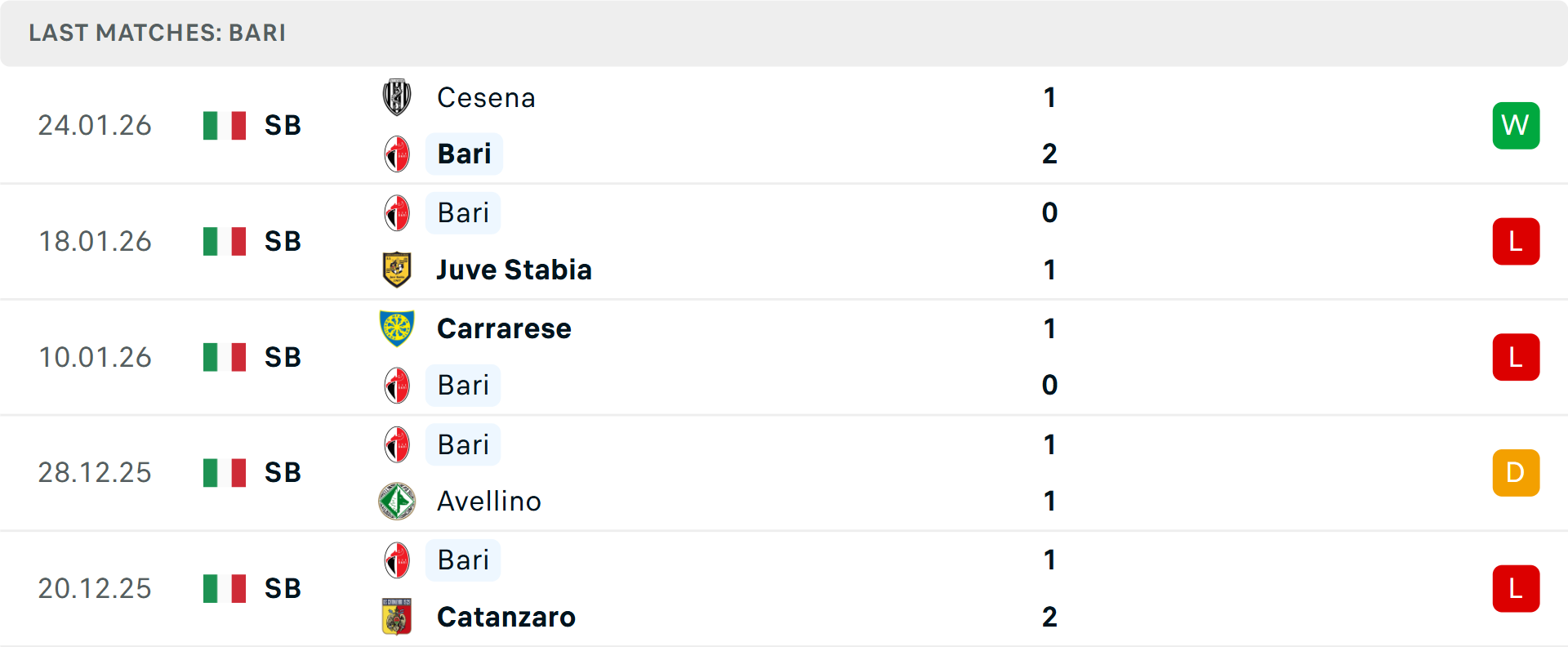Click the Cesena club crest icon
This screenshot has width=1568, height=647.
coord(397,97)
